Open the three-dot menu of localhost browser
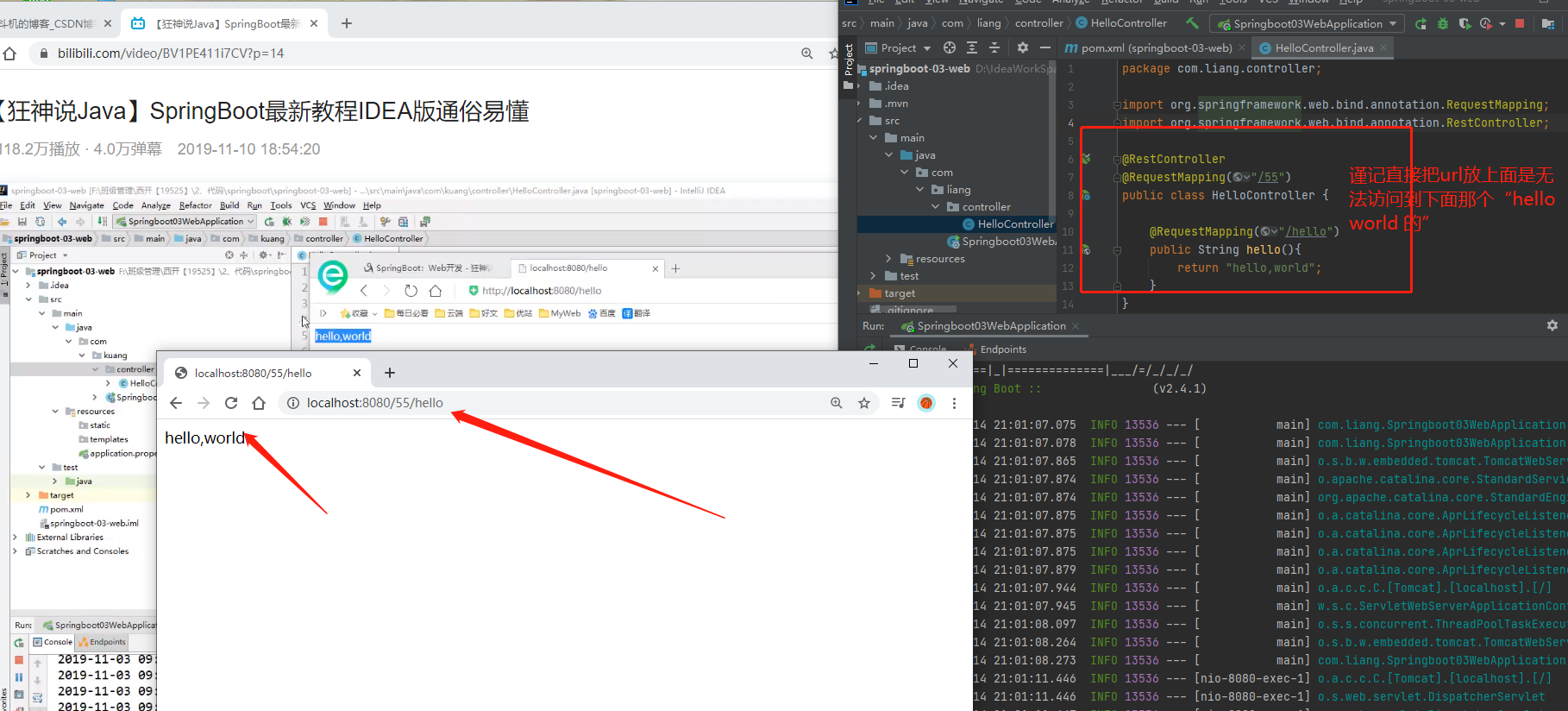Screen dimensions: 1568x711 coord(954,403)
